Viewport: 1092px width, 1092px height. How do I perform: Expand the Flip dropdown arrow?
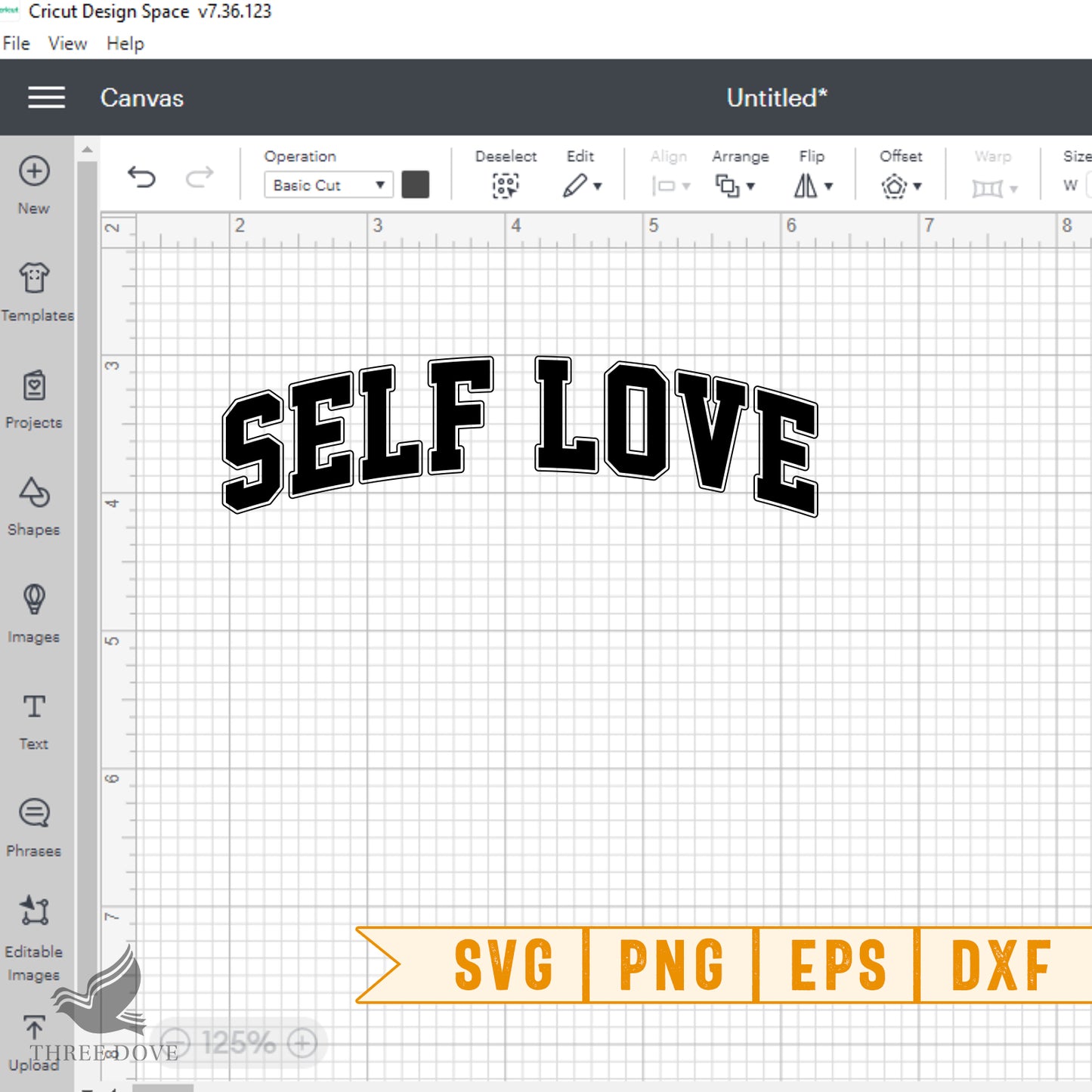click(828, 186)
